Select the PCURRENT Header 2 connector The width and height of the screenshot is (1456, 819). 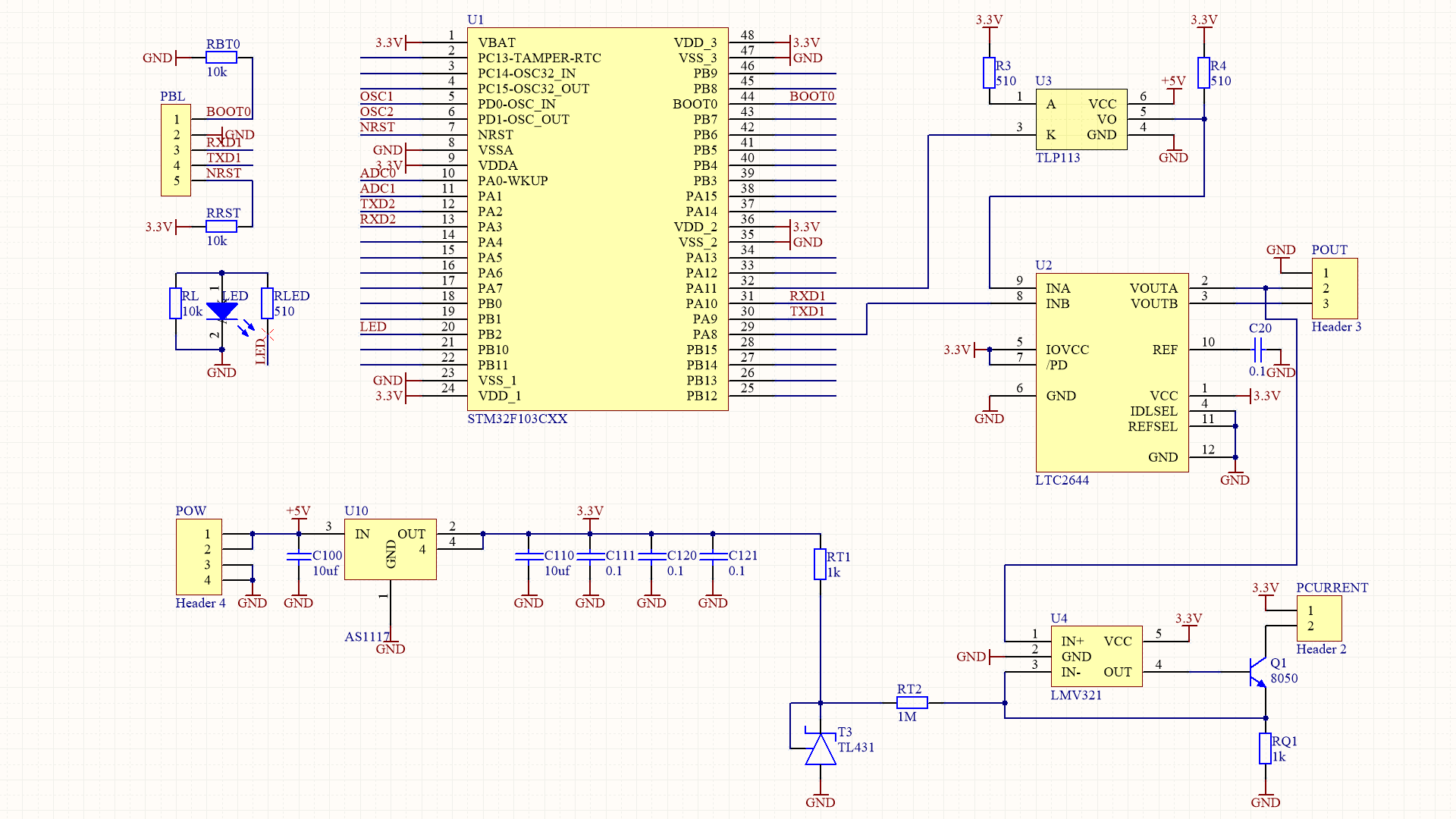pyautogui.click(x=1319, y=618)
